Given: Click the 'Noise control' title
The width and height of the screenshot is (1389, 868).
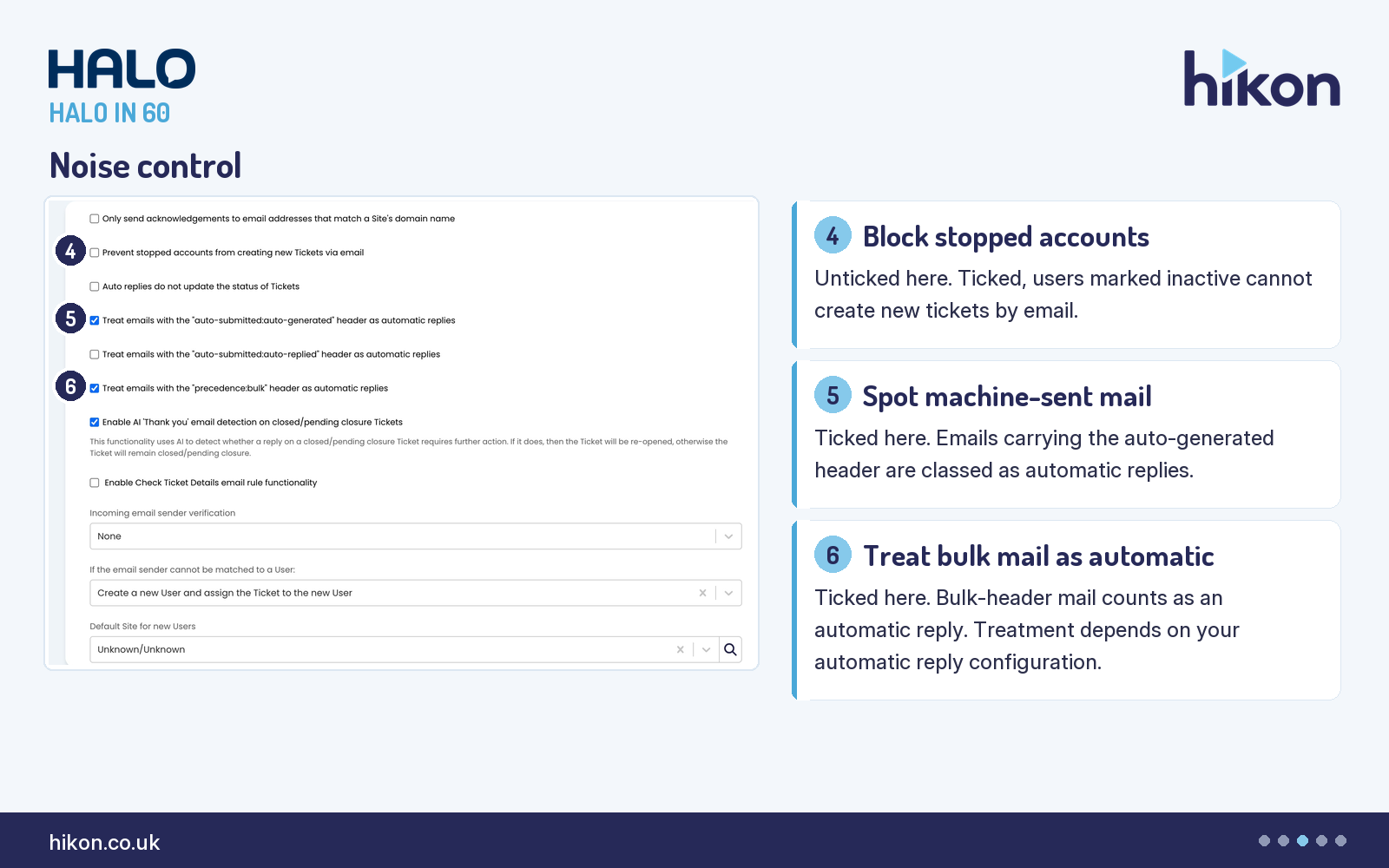Looking at the screenshot, I should (145, 166).
